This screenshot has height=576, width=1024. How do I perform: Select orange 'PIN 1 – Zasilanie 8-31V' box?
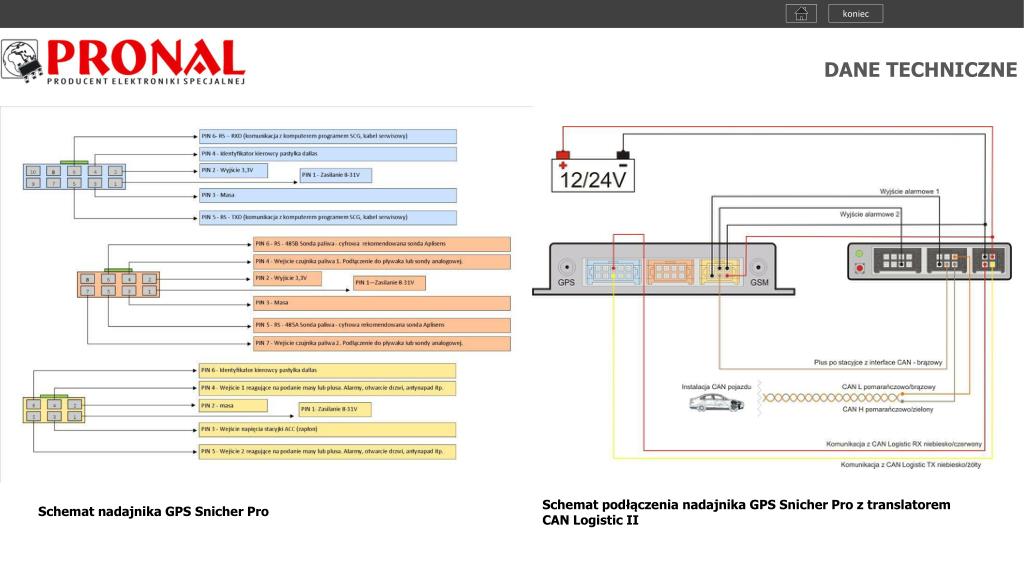[x=389, y=283]
